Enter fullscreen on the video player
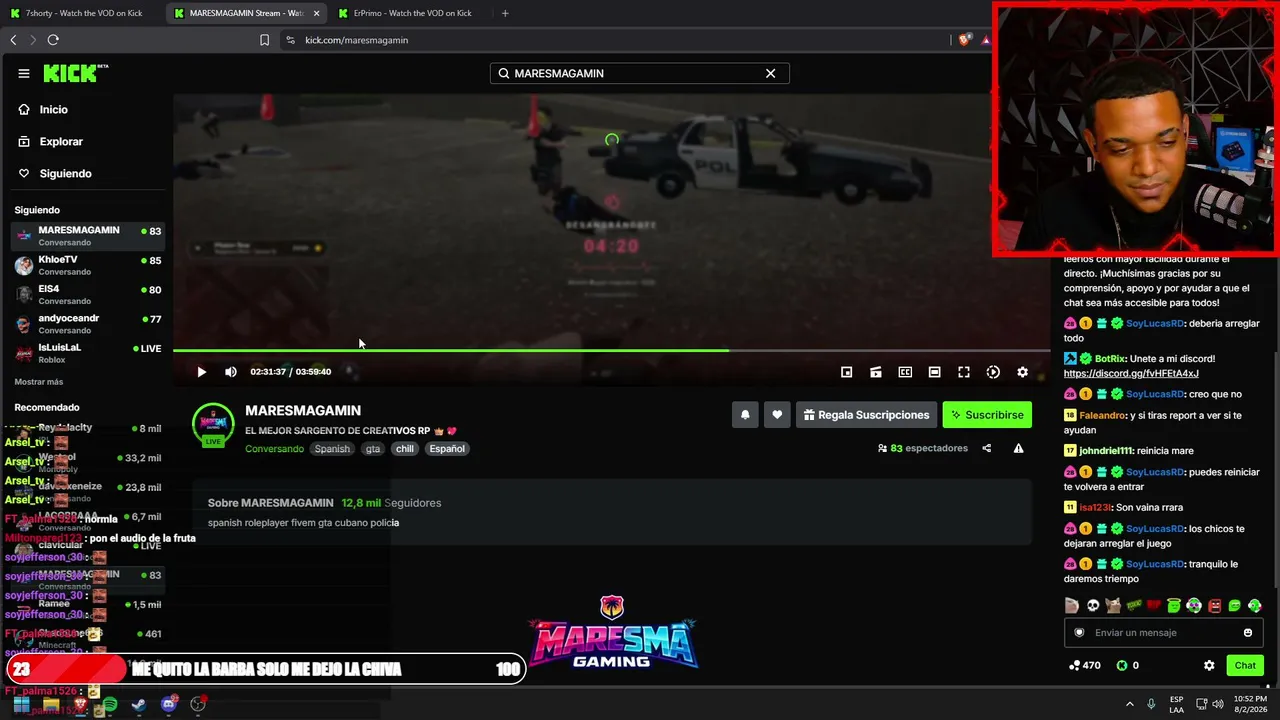 964,372
